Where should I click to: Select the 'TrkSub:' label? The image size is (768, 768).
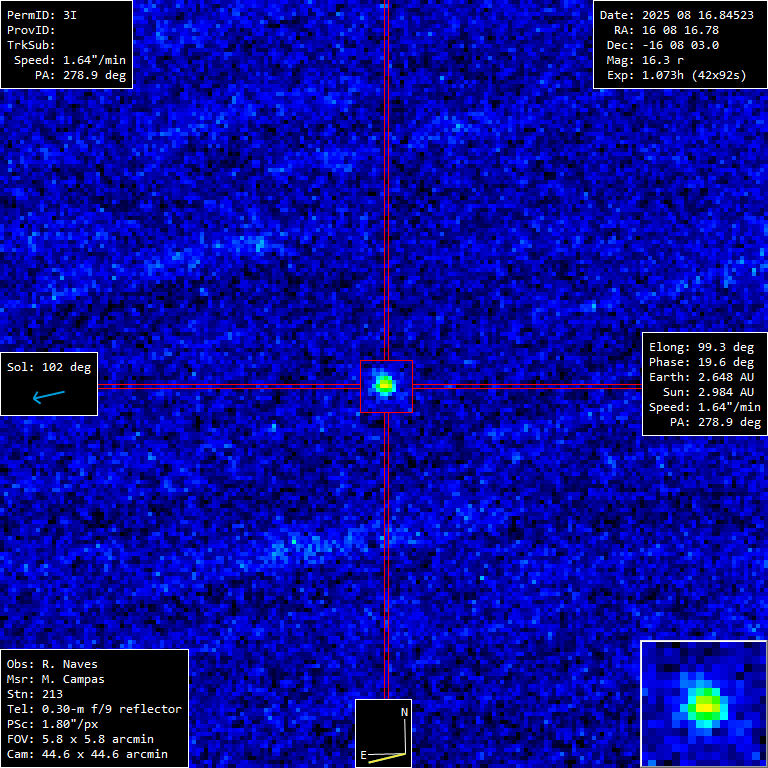(31, 45)
